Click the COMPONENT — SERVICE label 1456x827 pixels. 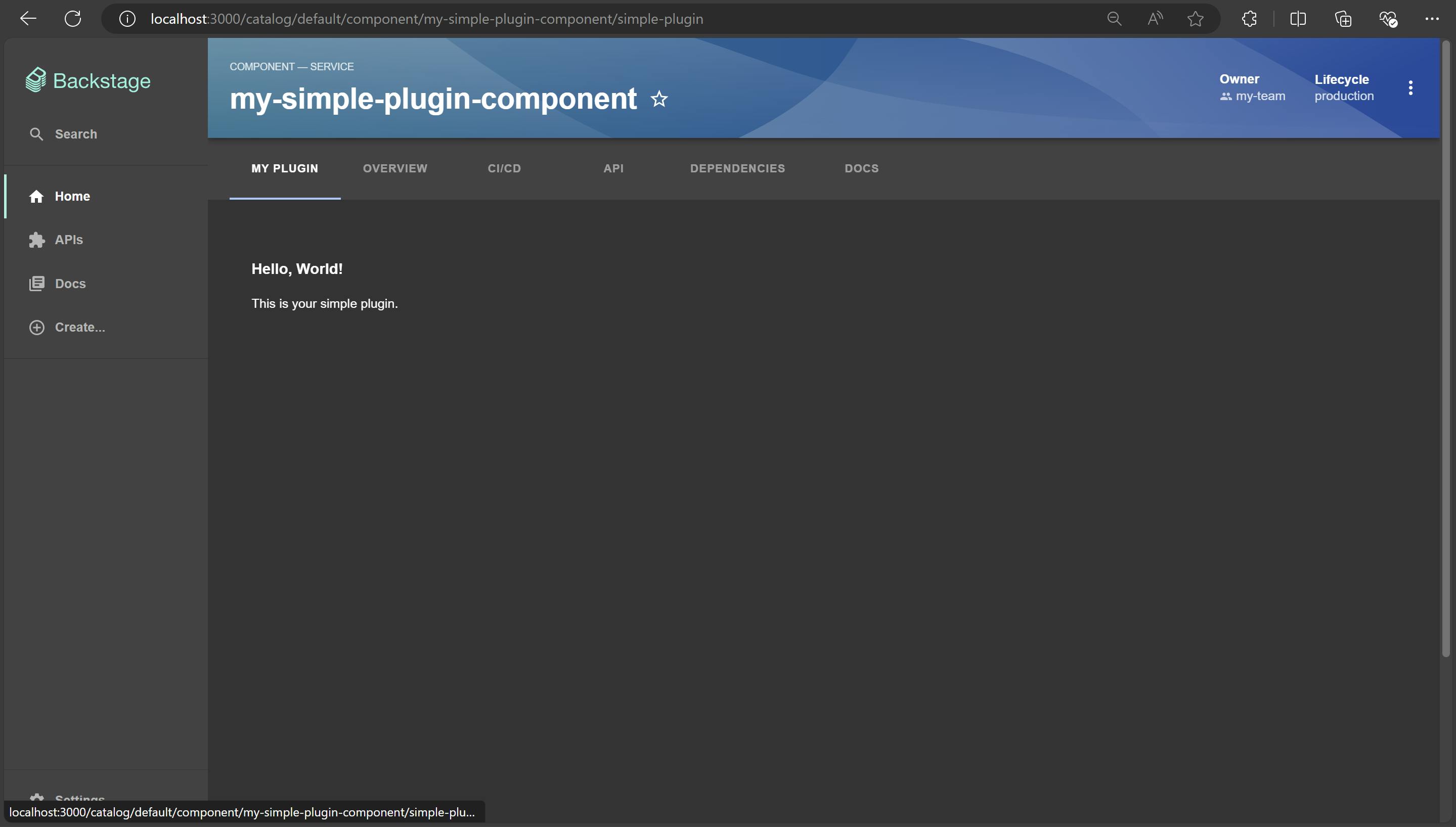click(291, 66)
